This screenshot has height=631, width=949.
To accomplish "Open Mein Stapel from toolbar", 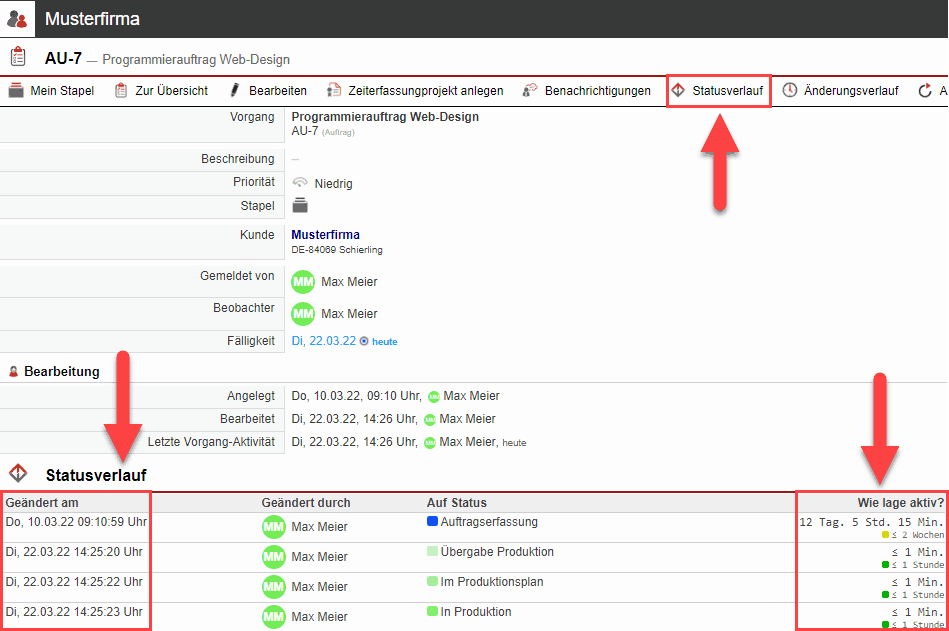I will [51, 91].
